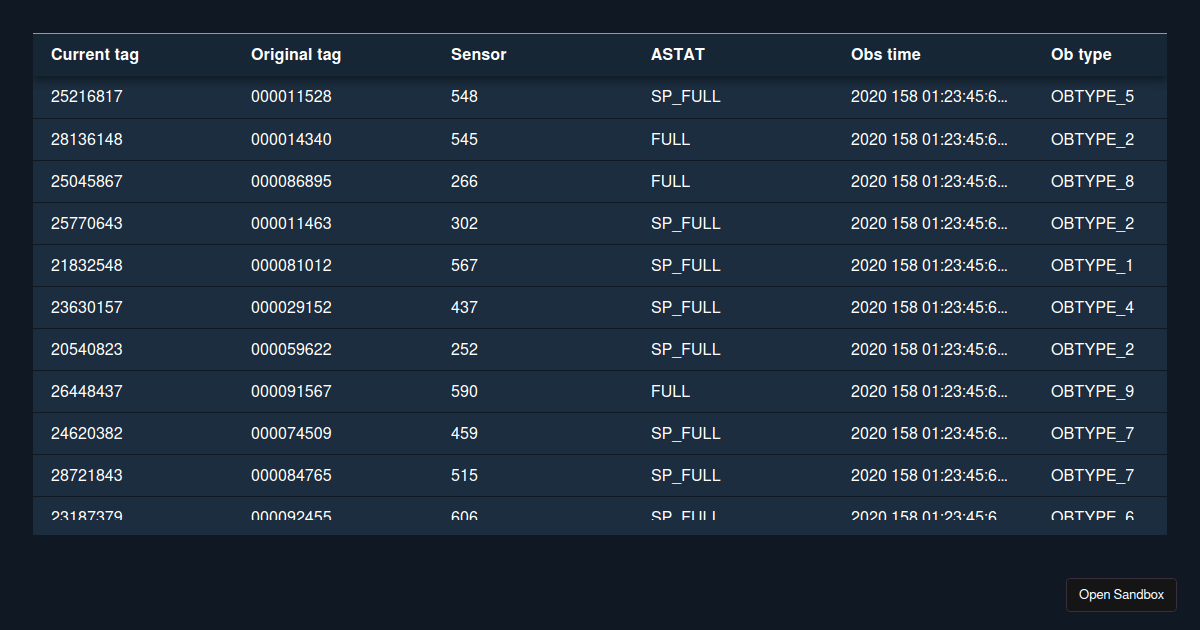1200x630 pixels.
Task: Click original tag cell 000059622
Action: 291,349
